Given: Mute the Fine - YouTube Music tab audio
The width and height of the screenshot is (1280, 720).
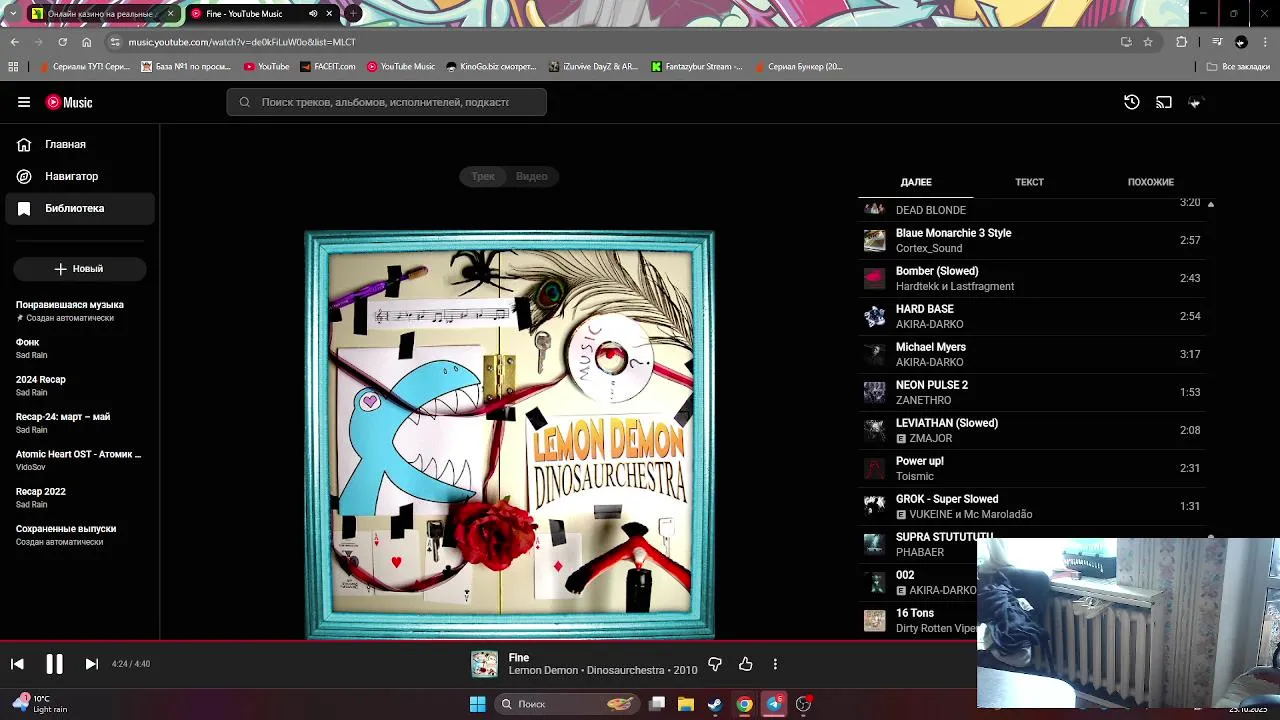Looking at the screenshot, I should click(x=313, y=14).
